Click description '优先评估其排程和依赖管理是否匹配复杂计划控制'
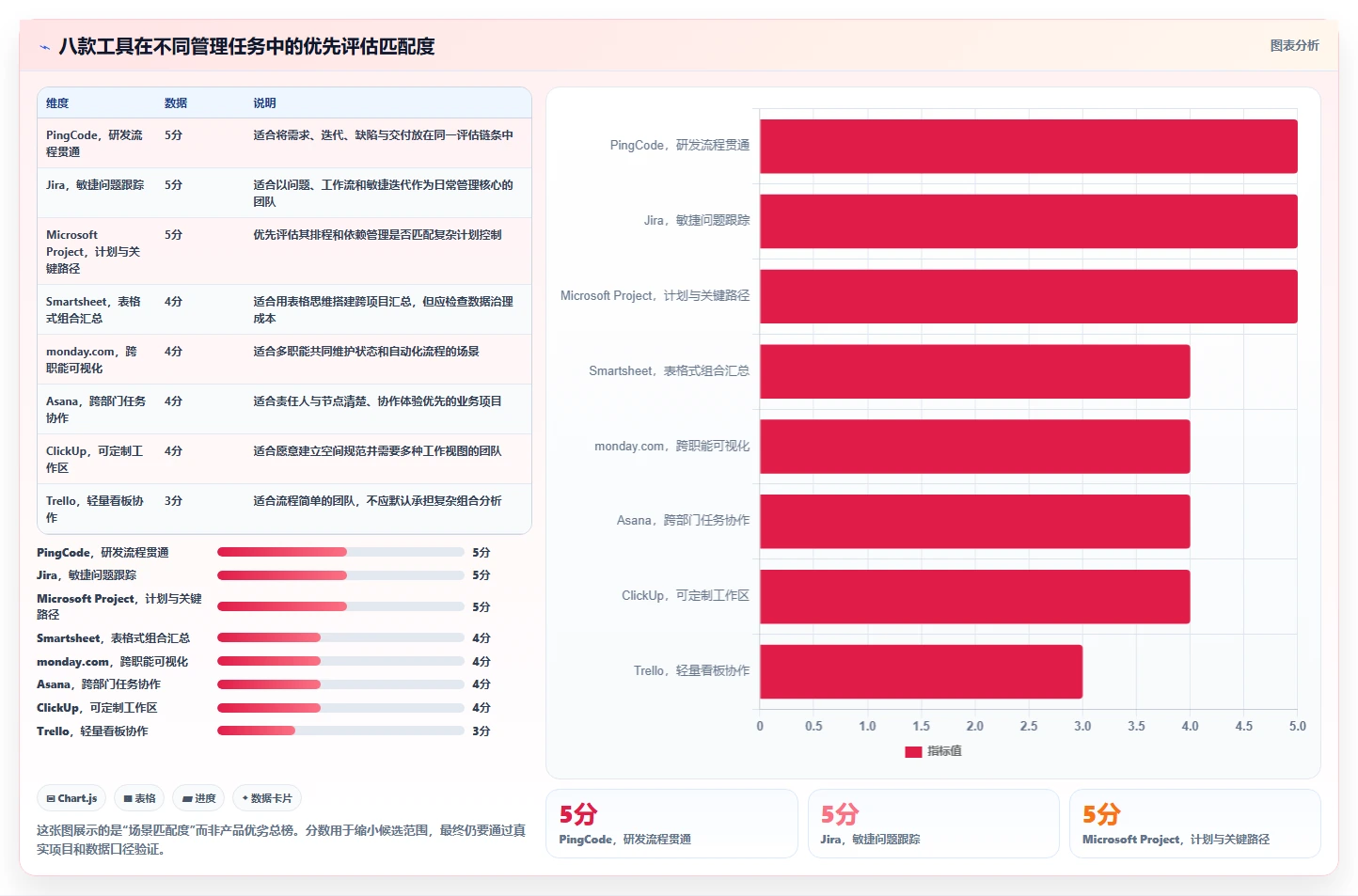1358x896 pixels. point(377,235)
